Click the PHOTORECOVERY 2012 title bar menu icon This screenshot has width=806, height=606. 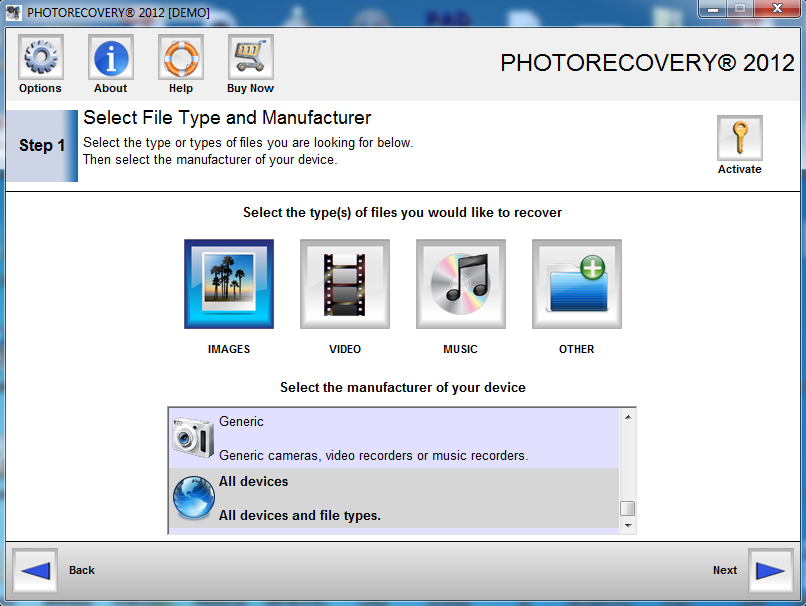[15, 12]
